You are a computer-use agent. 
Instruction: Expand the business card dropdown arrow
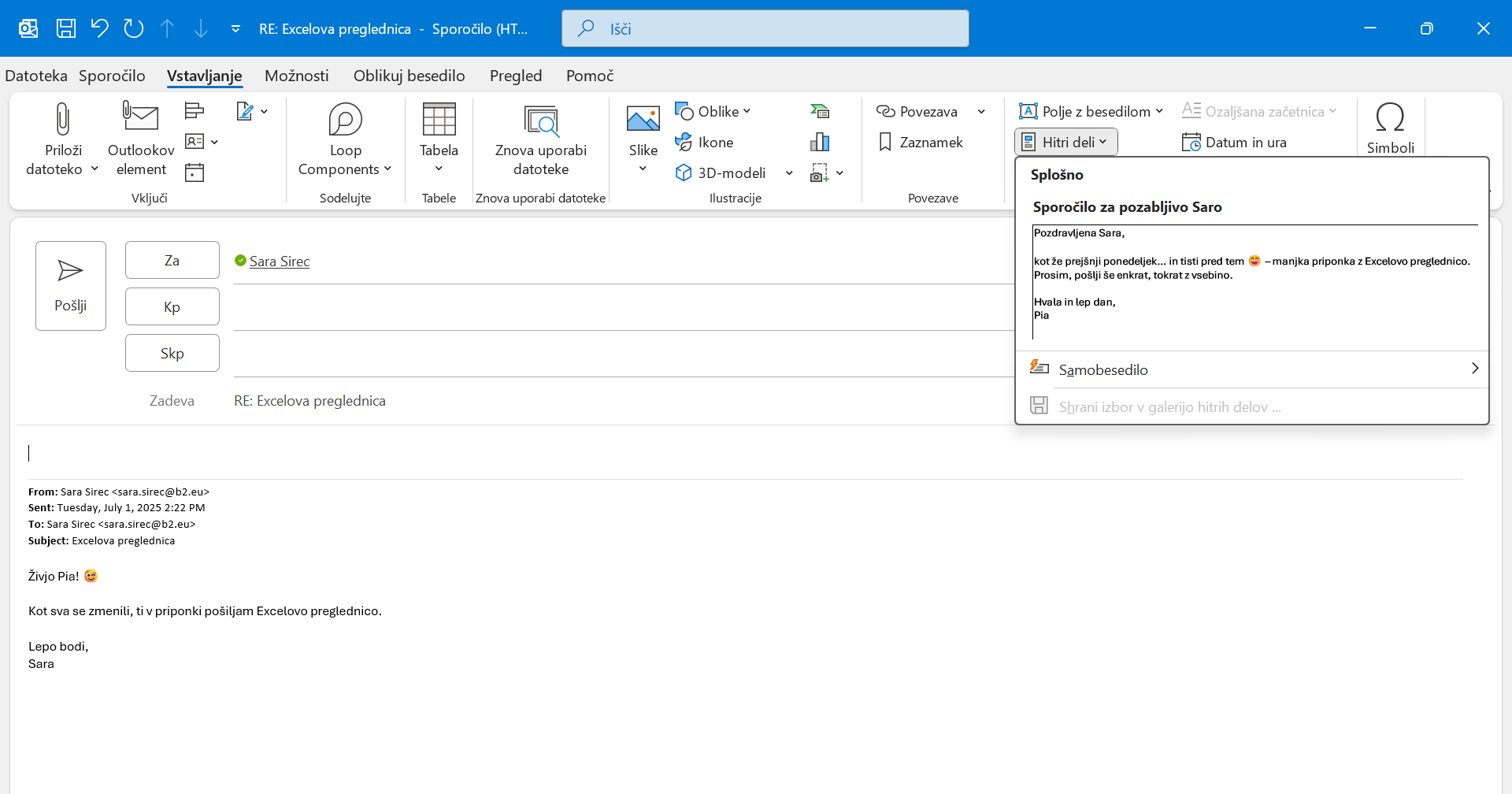pyautogui.click(x=214, y=142)
